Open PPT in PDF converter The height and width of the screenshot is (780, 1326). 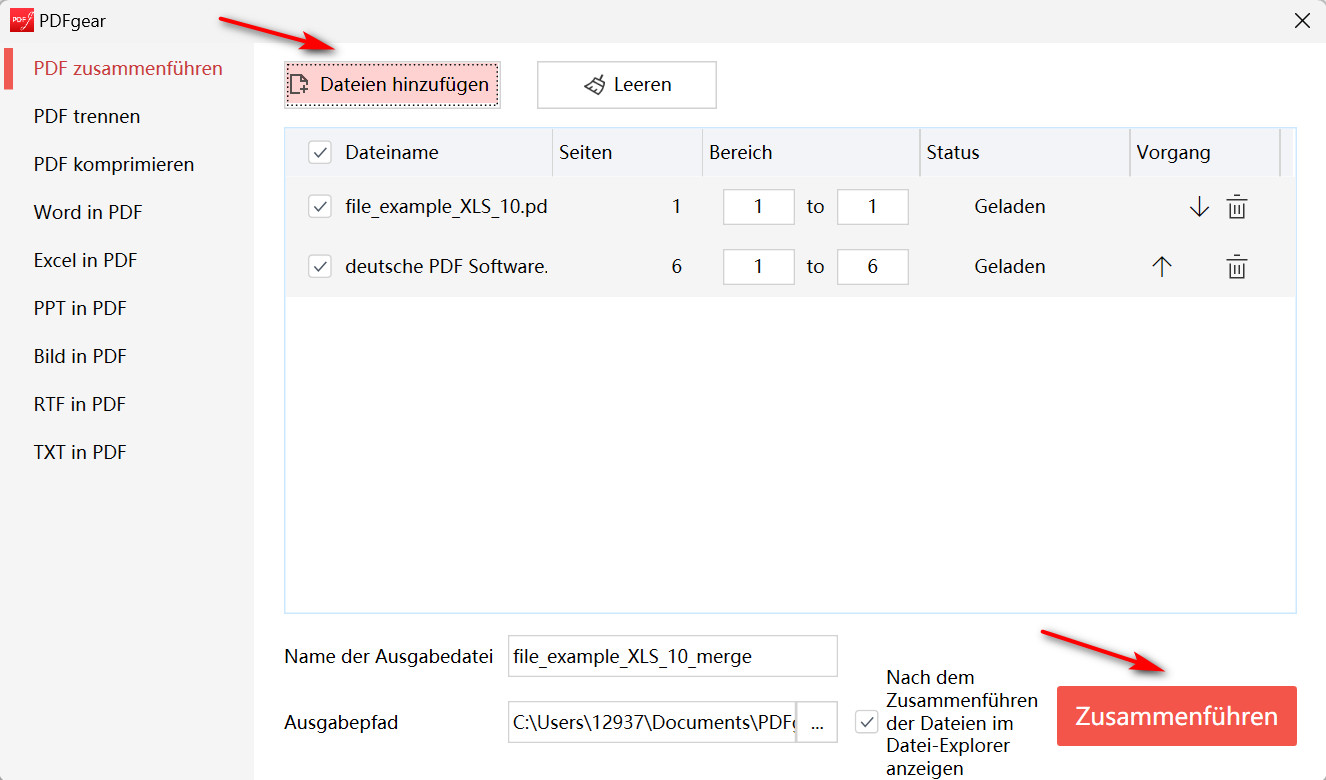click(x=80, y=309)
